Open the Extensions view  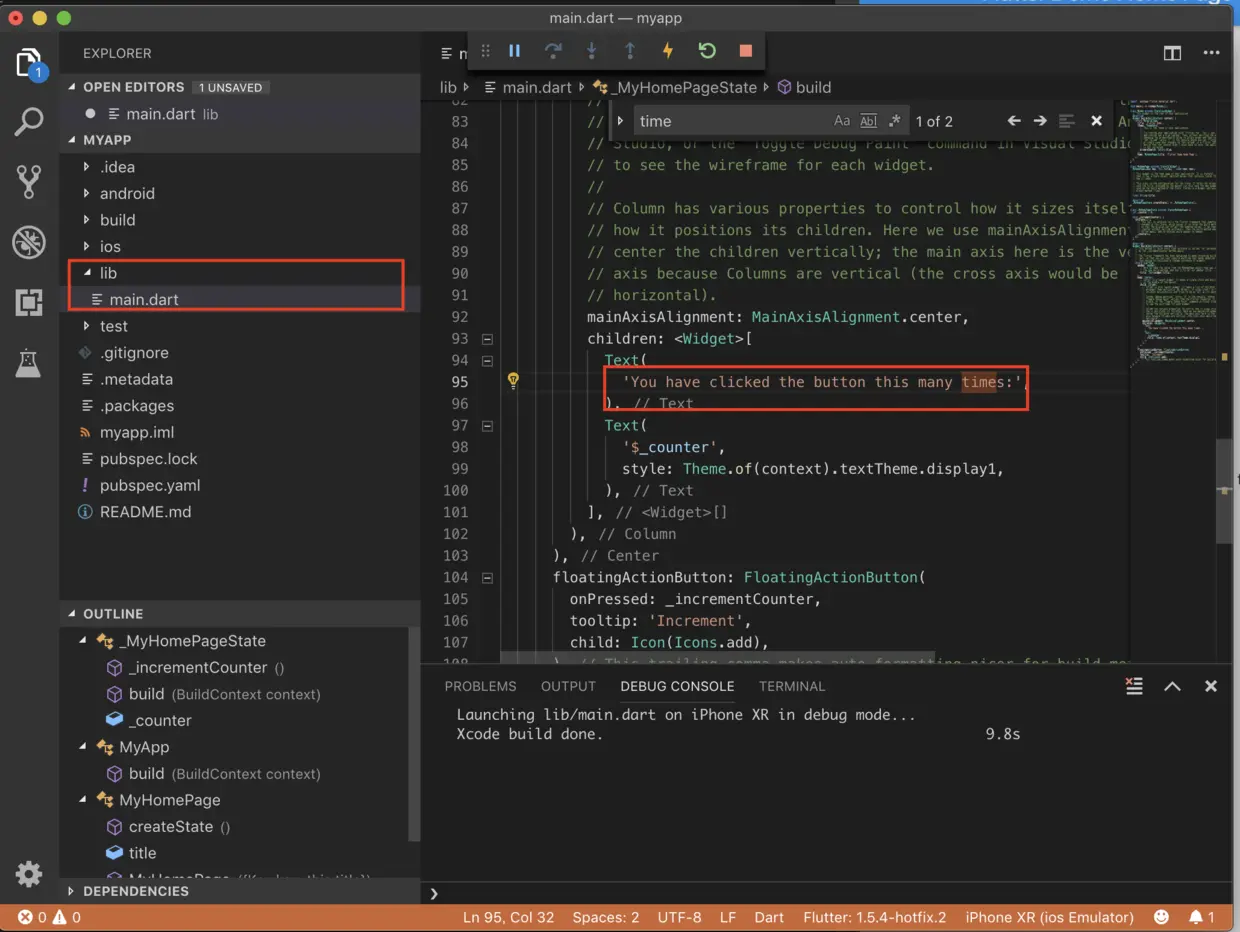tap(29, 302)
